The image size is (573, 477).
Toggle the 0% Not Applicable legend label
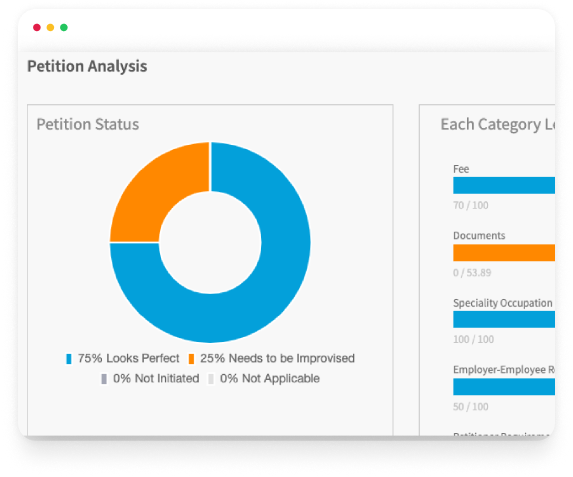[270, 378]
